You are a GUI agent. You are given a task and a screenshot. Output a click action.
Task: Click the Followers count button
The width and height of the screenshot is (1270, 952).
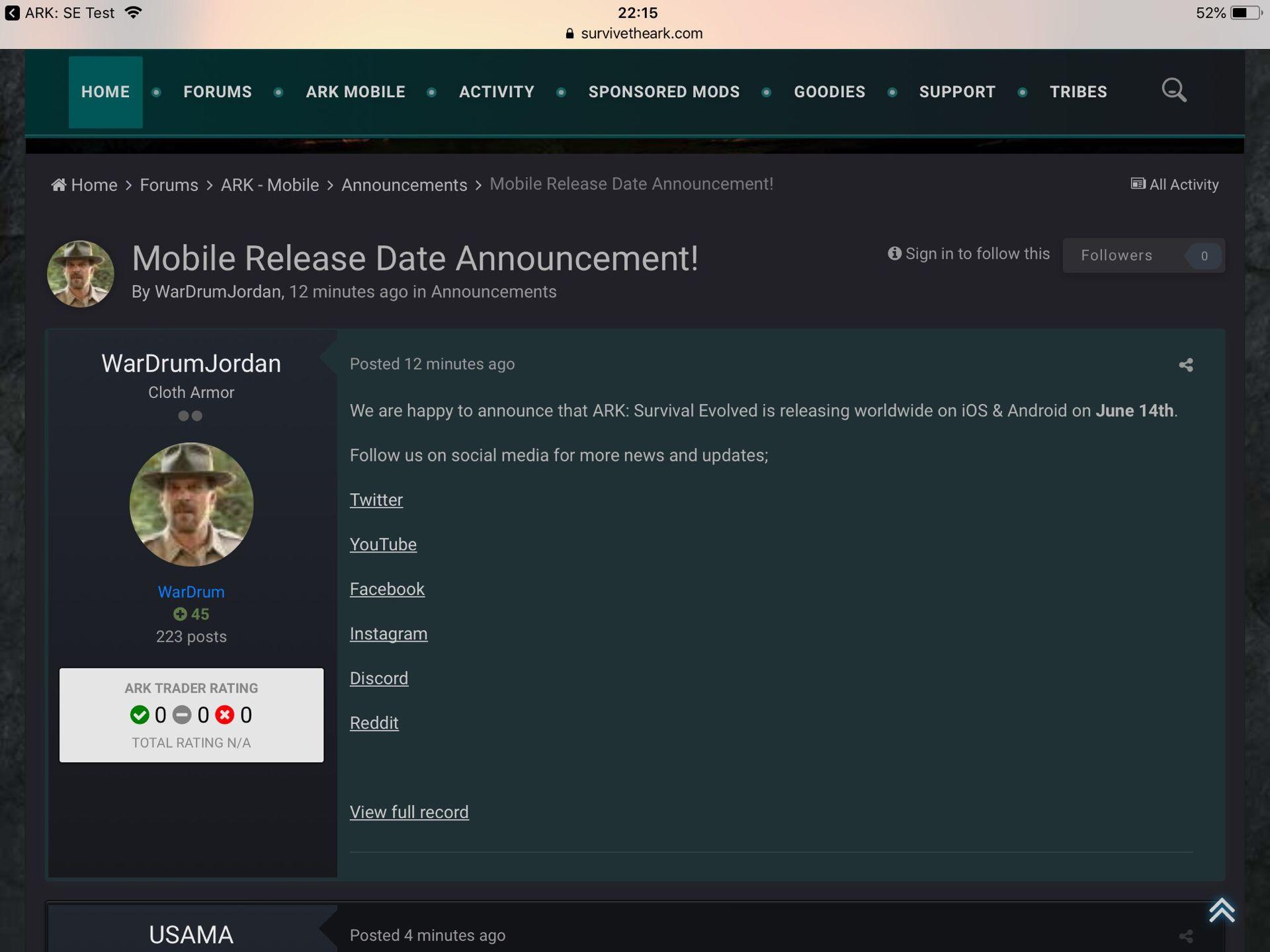1144,255
